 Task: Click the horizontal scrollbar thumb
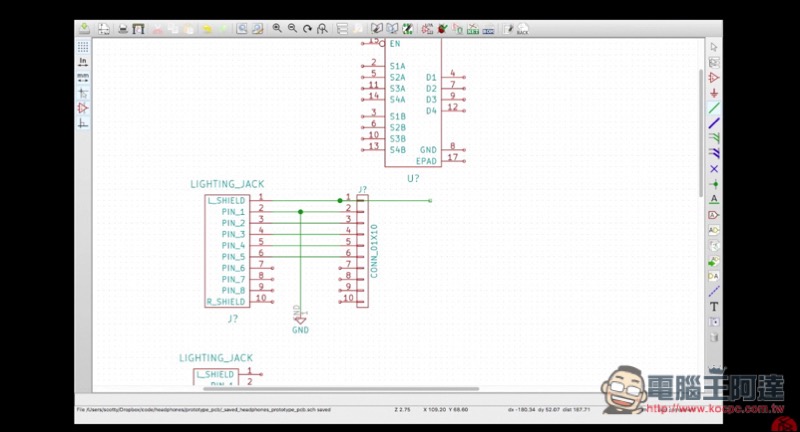coord(341,389)
